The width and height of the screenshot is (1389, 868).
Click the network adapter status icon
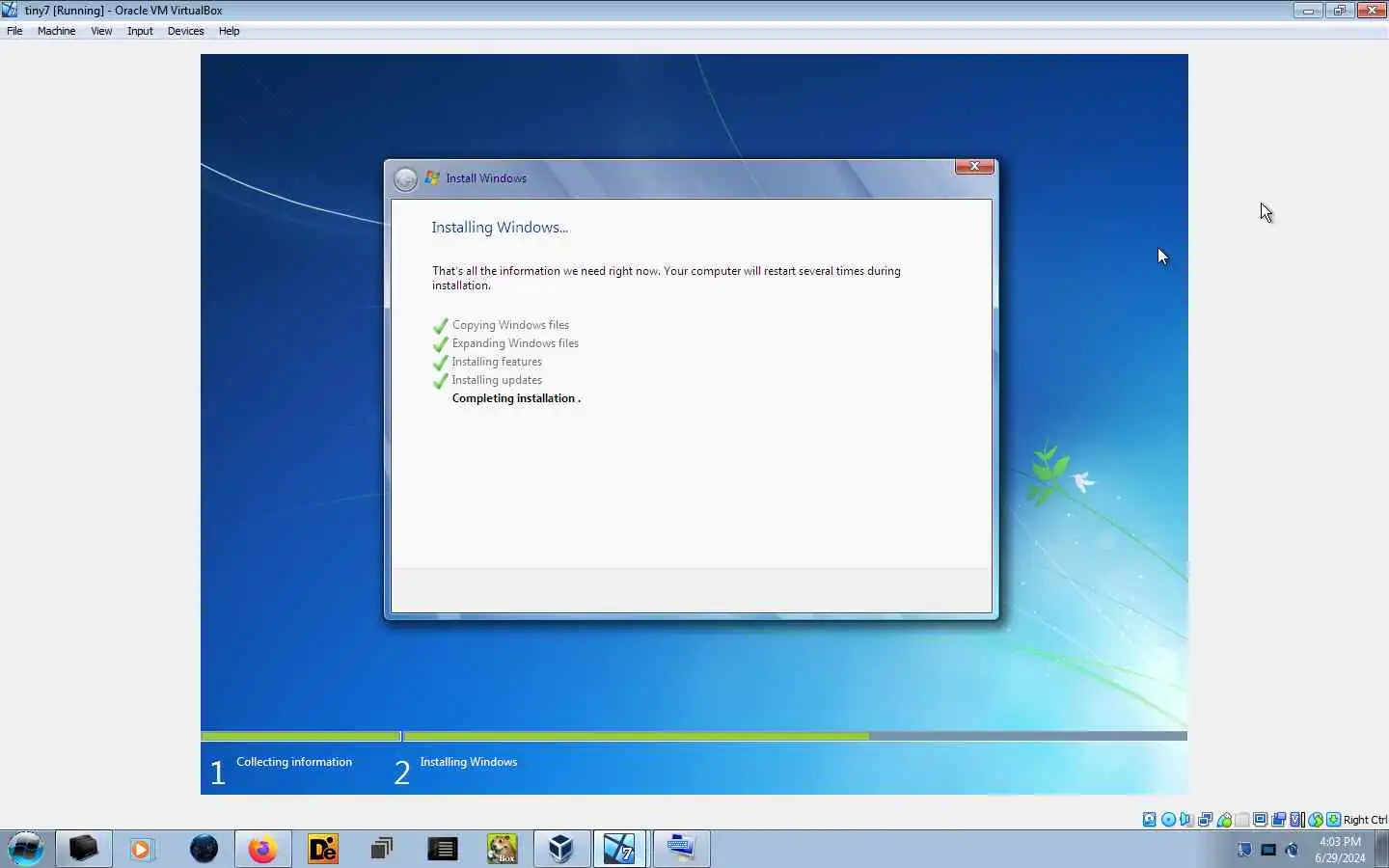tap(1205, 820)
